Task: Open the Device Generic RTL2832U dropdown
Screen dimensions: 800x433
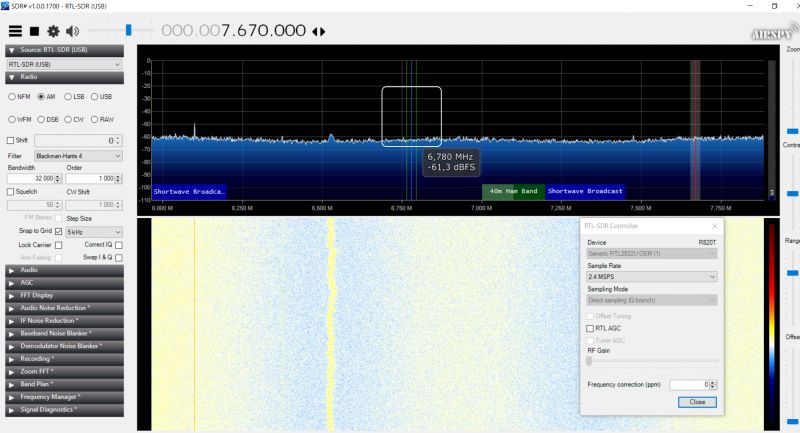Action: [652, 253]
